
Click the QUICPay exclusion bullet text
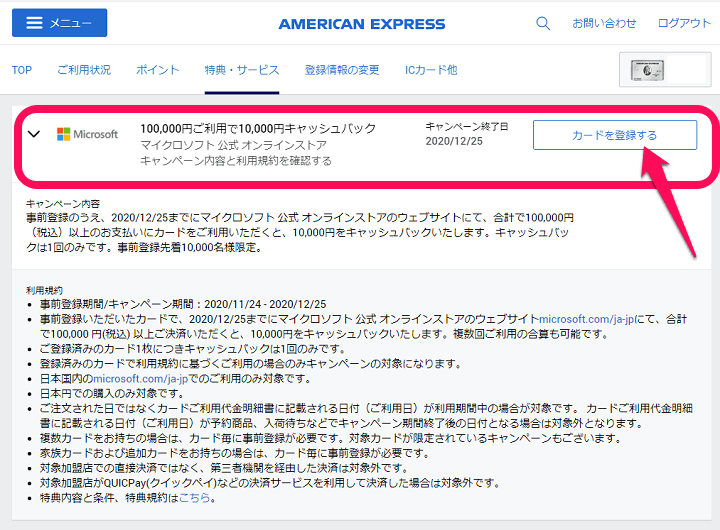[x=270, y=483]
